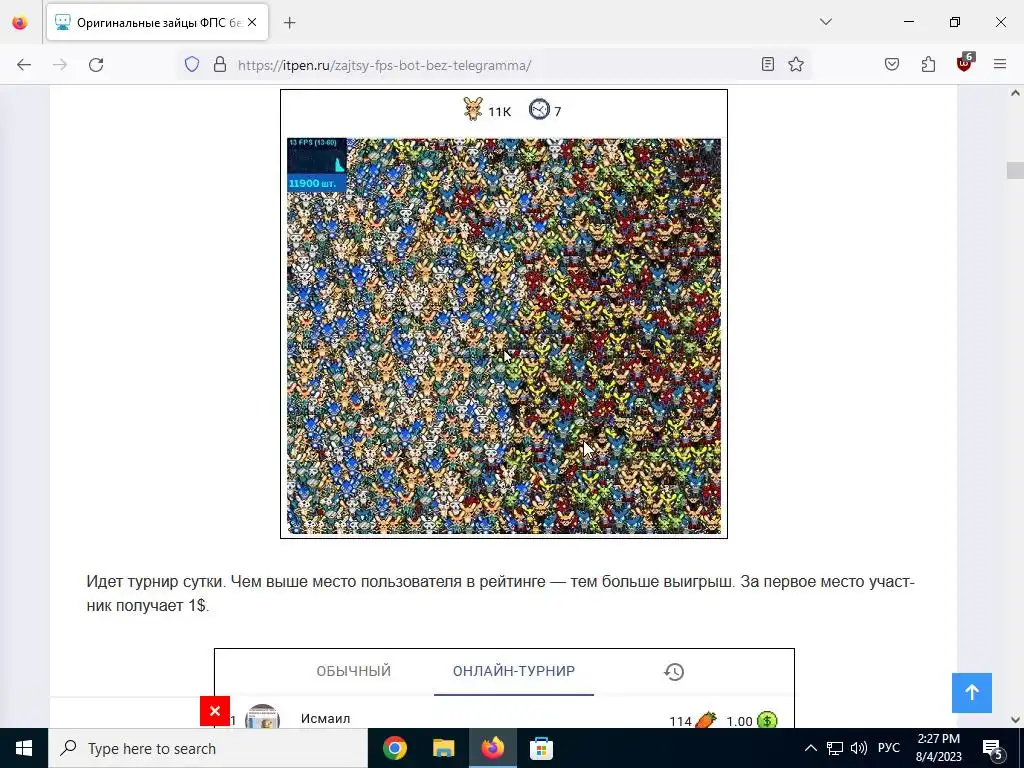This screenshot has height=768, width=1024.
Task: View site security padlock information
Action: (x=220, y=65)
